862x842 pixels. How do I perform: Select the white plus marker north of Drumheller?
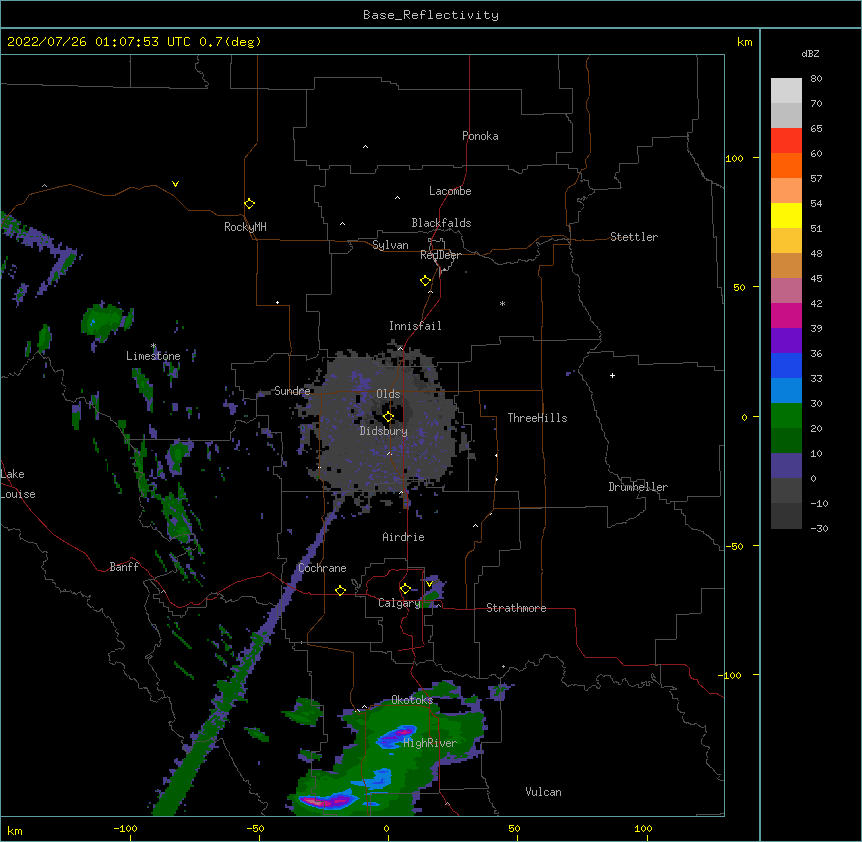[612, 375]
